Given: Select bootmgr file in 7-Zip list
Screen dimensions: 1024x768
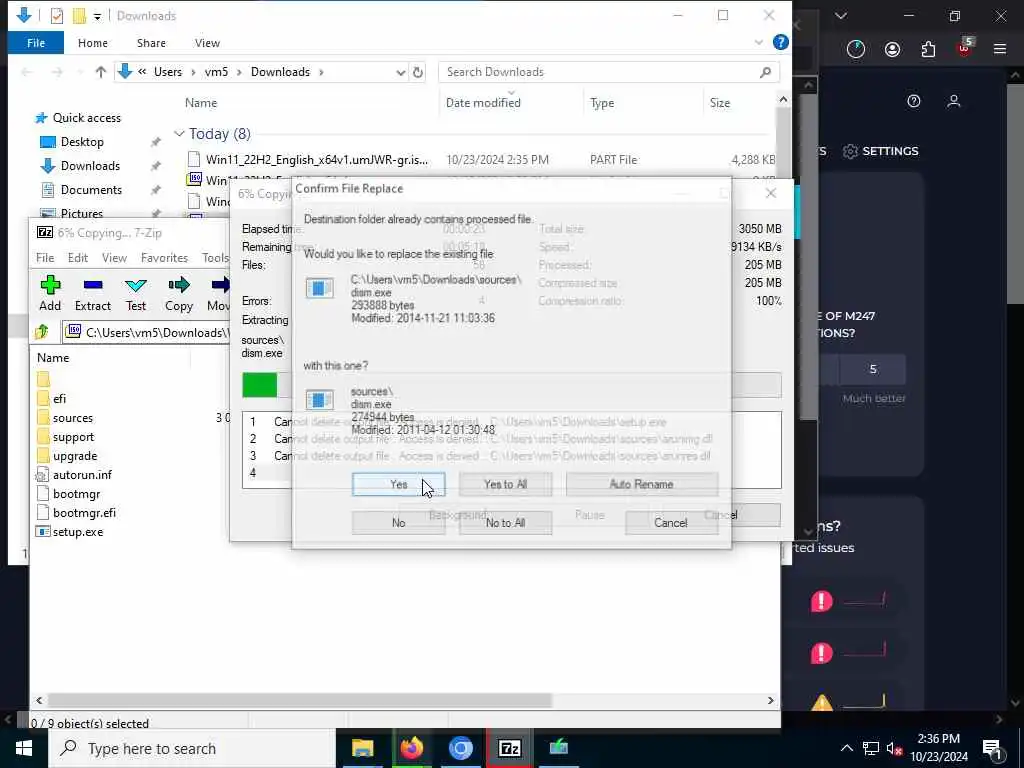Looking at the screenshot, I should [76, 494].
